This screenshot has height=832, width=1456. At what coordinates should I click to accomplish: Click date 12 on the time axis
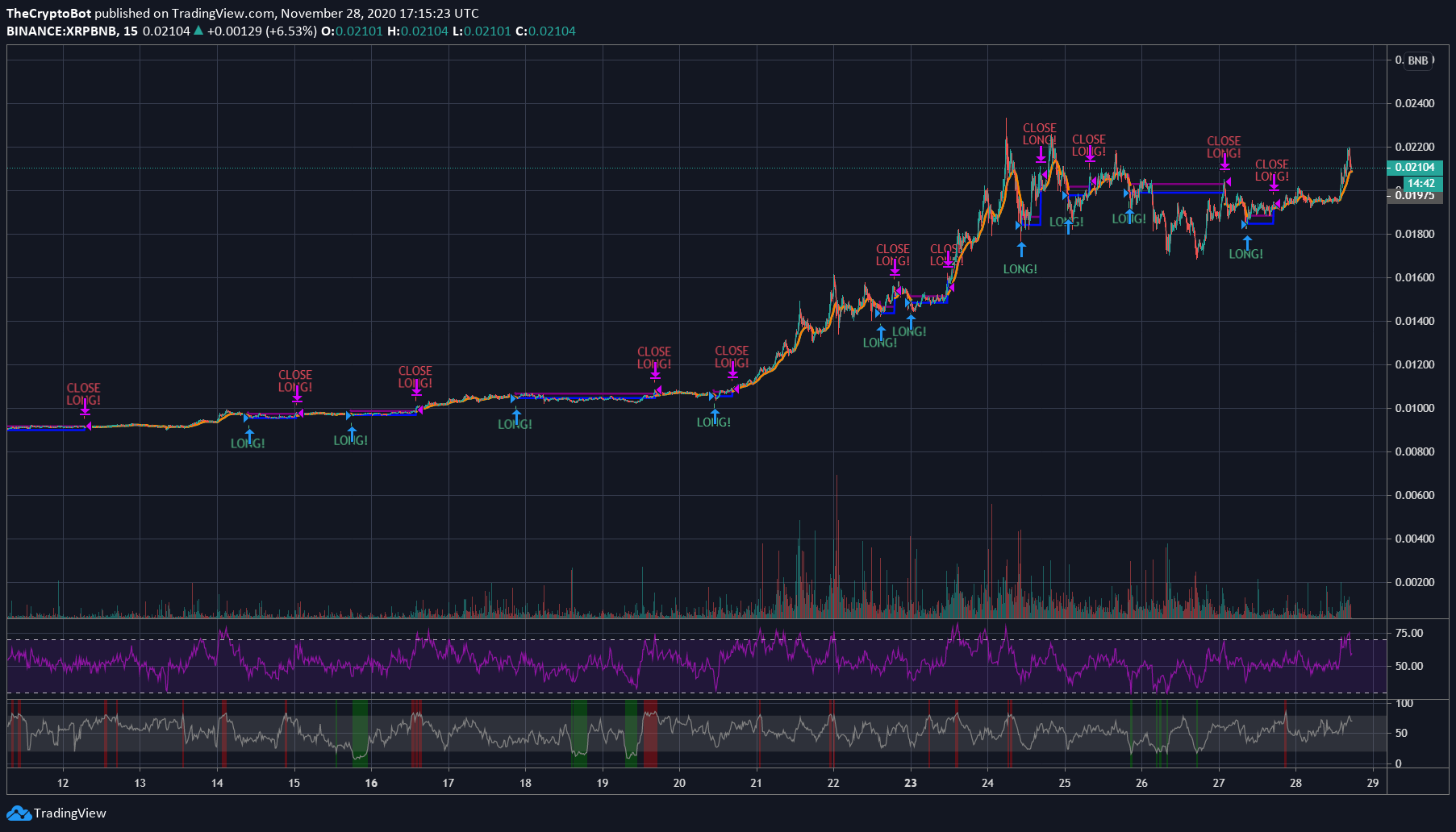(63, 783)
